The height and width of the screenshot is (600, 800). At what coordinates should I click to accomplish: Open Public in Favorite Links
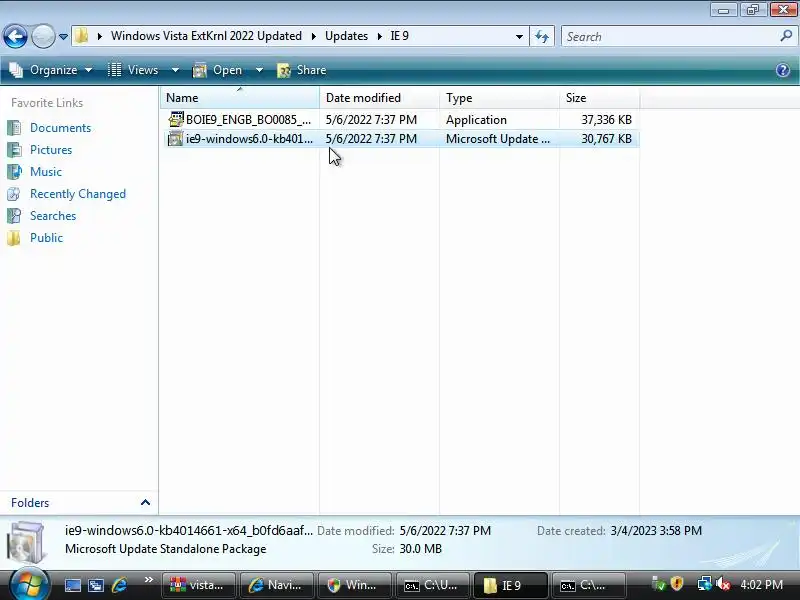pyautogui.click(x=46, y=238)
